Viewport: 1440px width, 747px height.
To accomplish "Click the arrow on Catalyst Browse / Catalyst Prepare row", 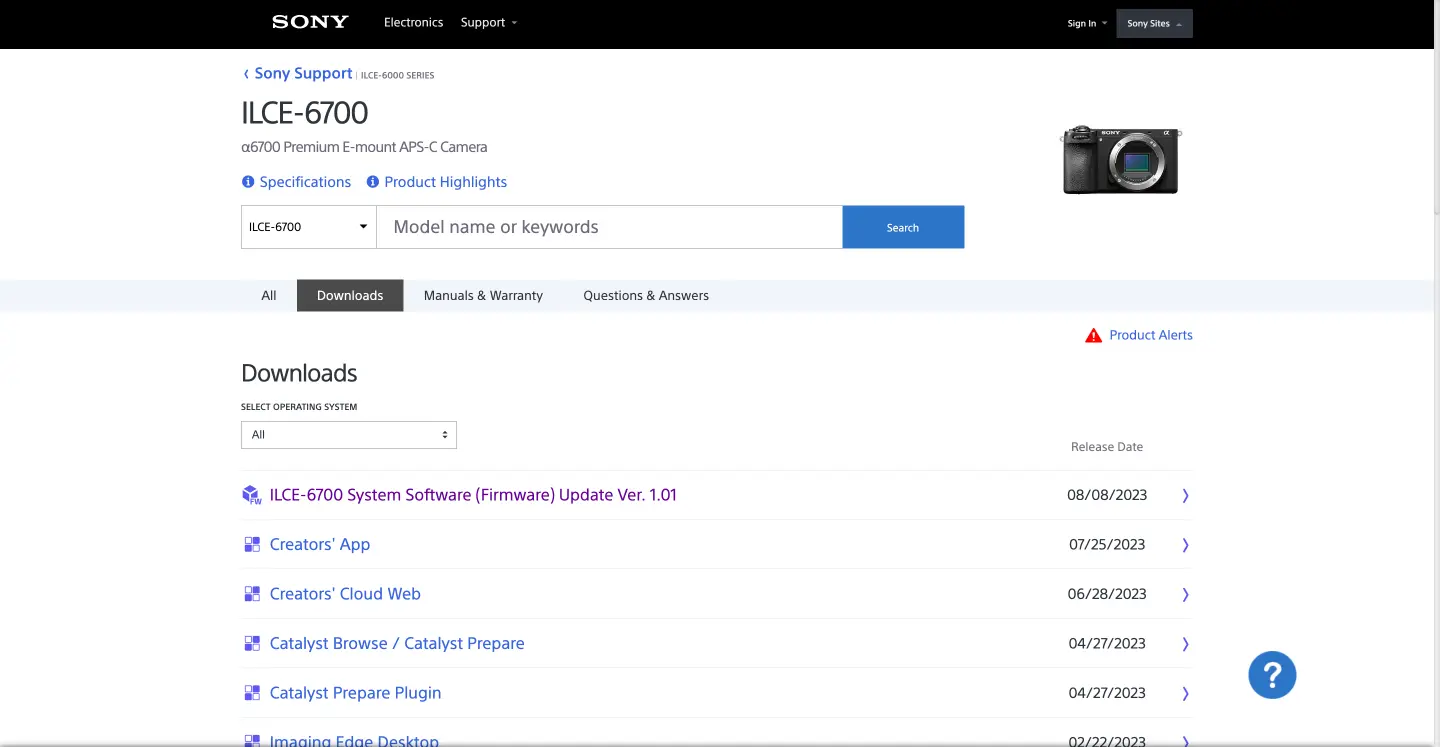I will (x=1185, y=644).
